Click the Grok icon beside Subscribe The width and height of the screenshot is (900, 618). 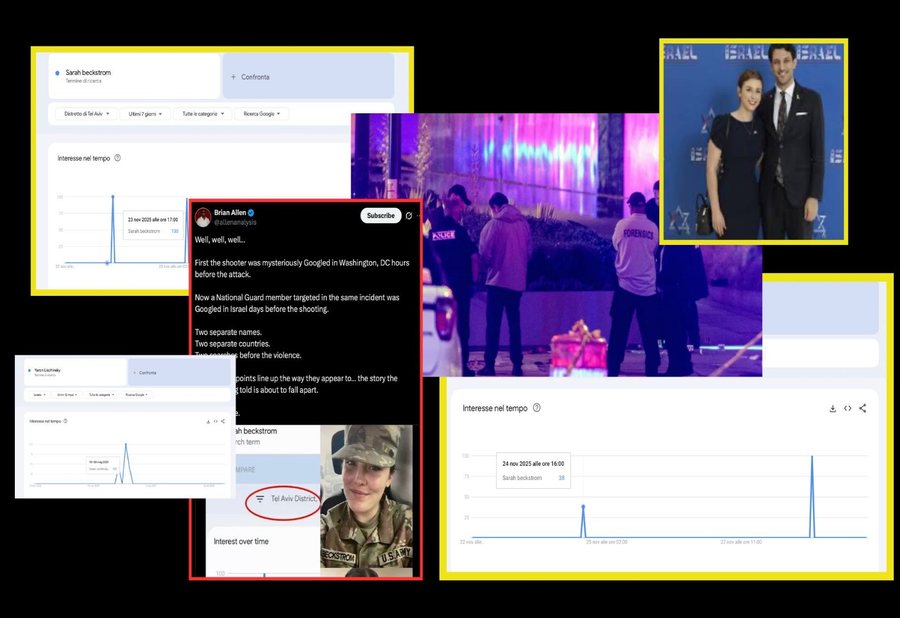[x=408, y=216]
